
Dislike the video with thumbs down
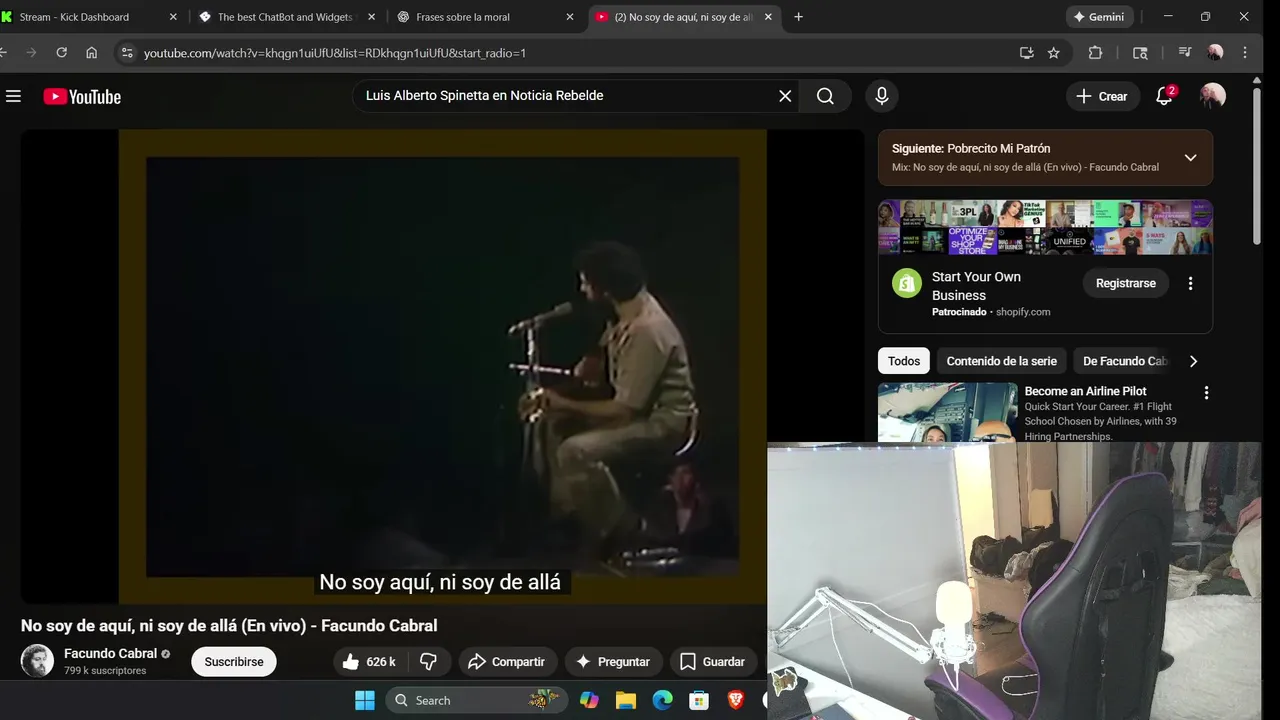click(x=428, y=662)
